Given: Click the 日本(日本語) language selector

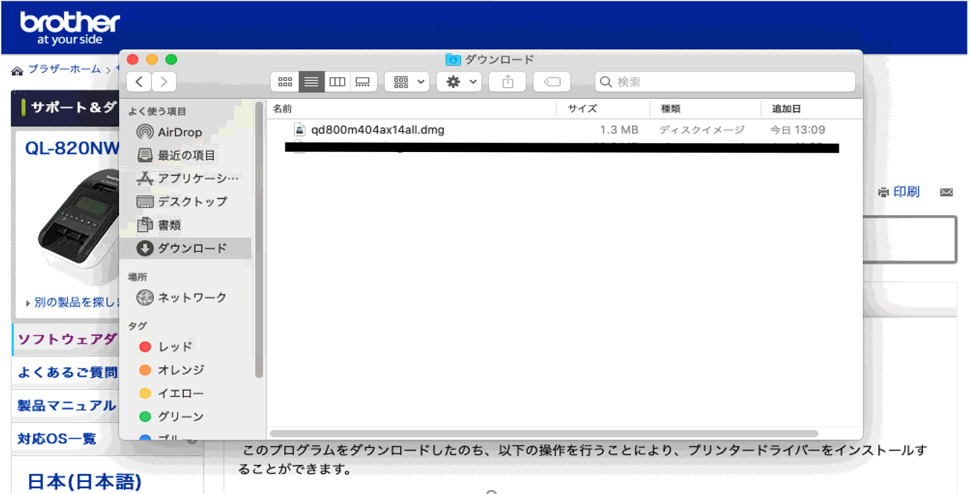Looking at the screenshot, I should tap(85, 481).
